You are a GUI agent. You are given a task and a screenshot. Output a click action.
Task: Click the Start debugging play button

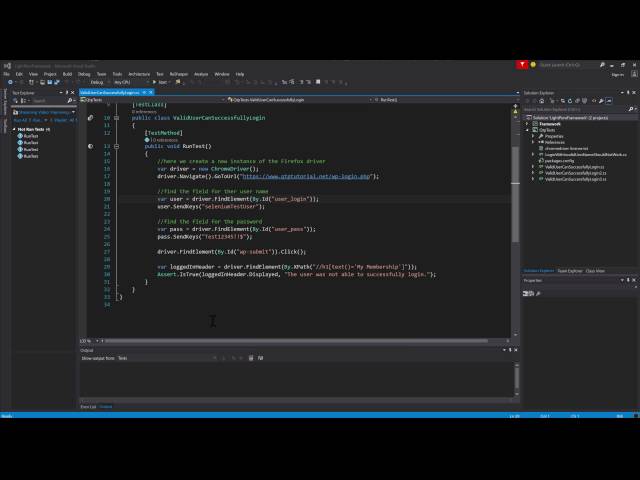tap(154, 82)
